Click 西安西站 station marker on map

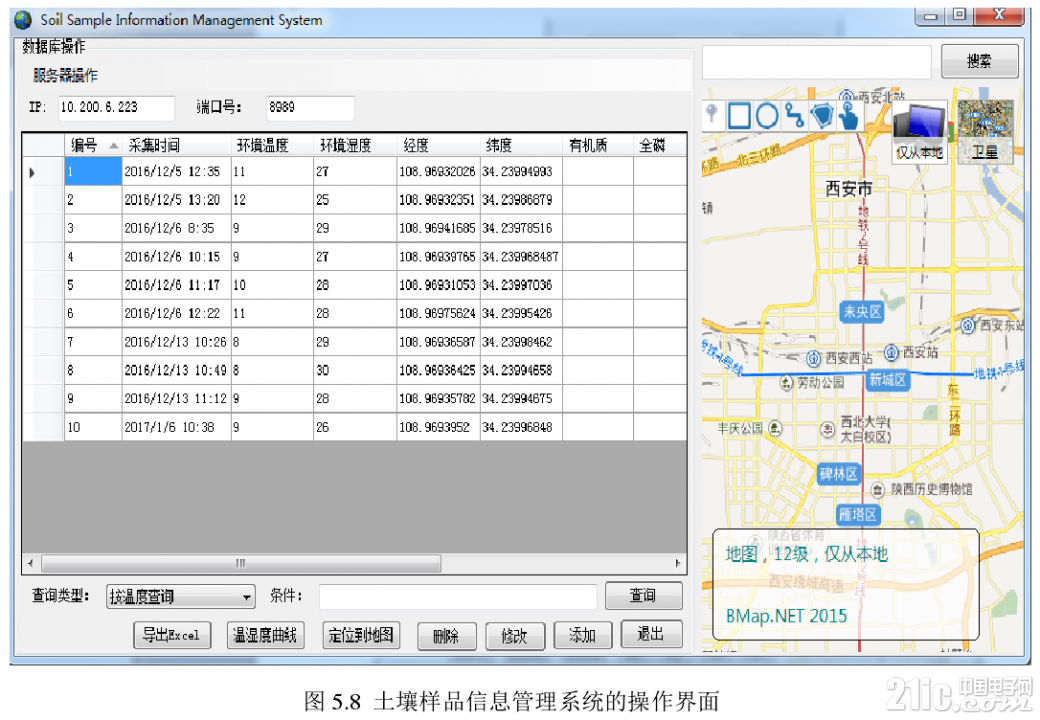coord(814,359)
